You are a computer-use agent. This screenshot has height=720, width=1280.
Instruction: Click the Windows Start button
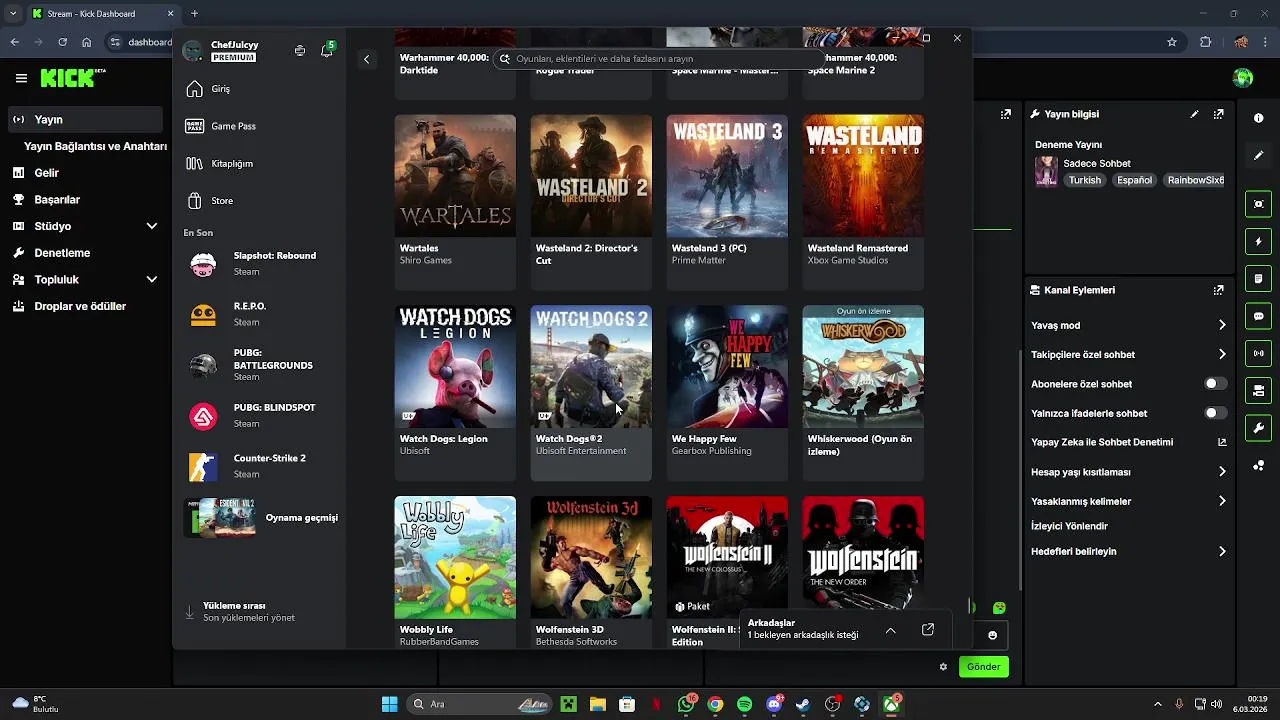pyautogui.click(x=389, y=705)
